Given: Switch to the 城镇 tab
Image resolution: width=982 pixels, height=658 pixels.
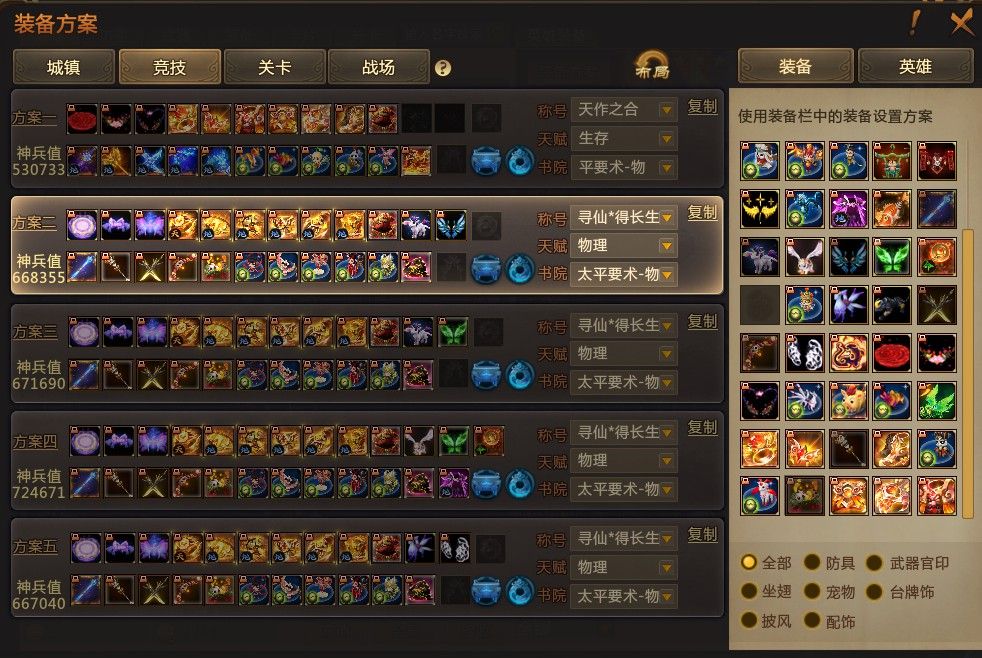Looking at the screenshot, I should point(64,67).
